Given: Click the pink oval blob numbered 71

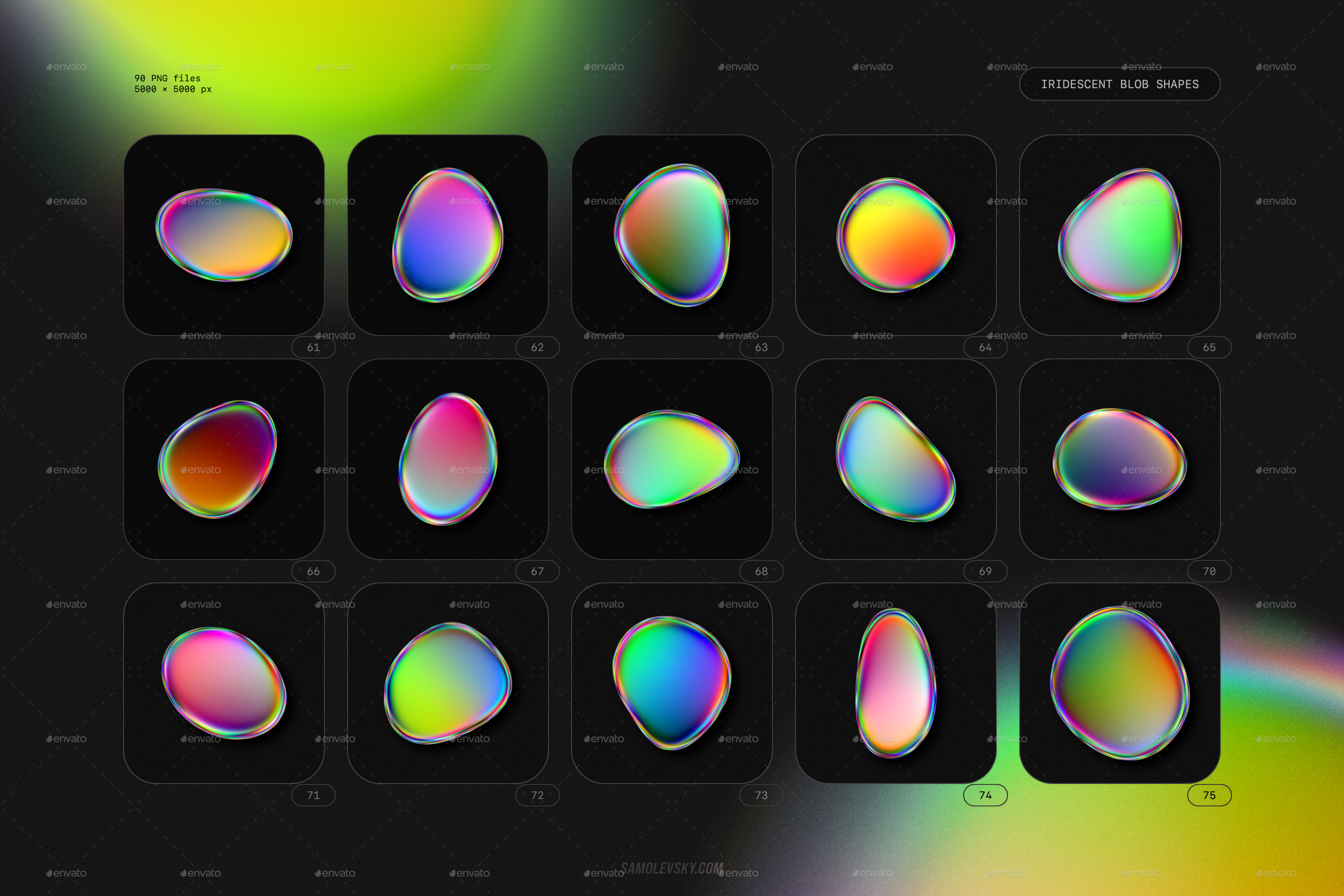Looking at the screenshot, I should pos(224,683).
